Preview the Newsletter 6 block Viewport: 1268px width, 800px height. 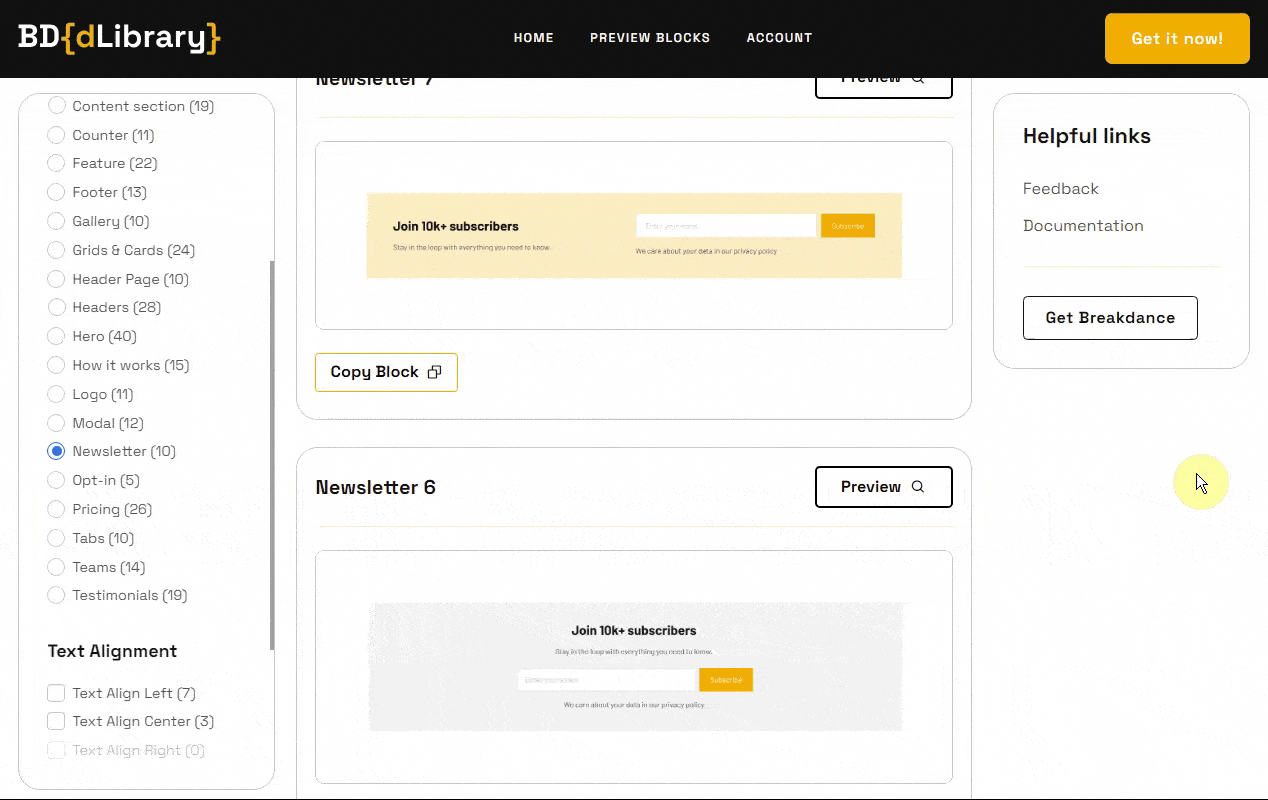[x=884, y=487]
